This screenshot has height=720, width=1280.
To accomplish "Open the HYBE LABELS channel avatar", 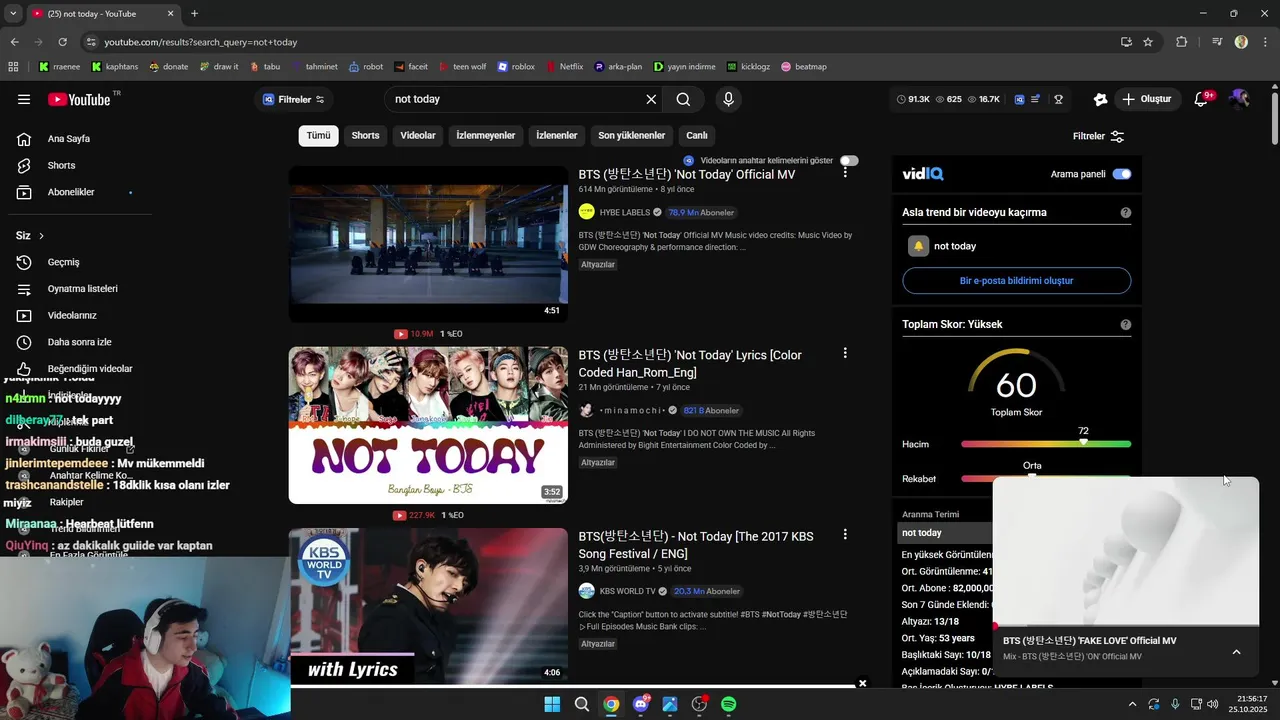I will [587, 212].
